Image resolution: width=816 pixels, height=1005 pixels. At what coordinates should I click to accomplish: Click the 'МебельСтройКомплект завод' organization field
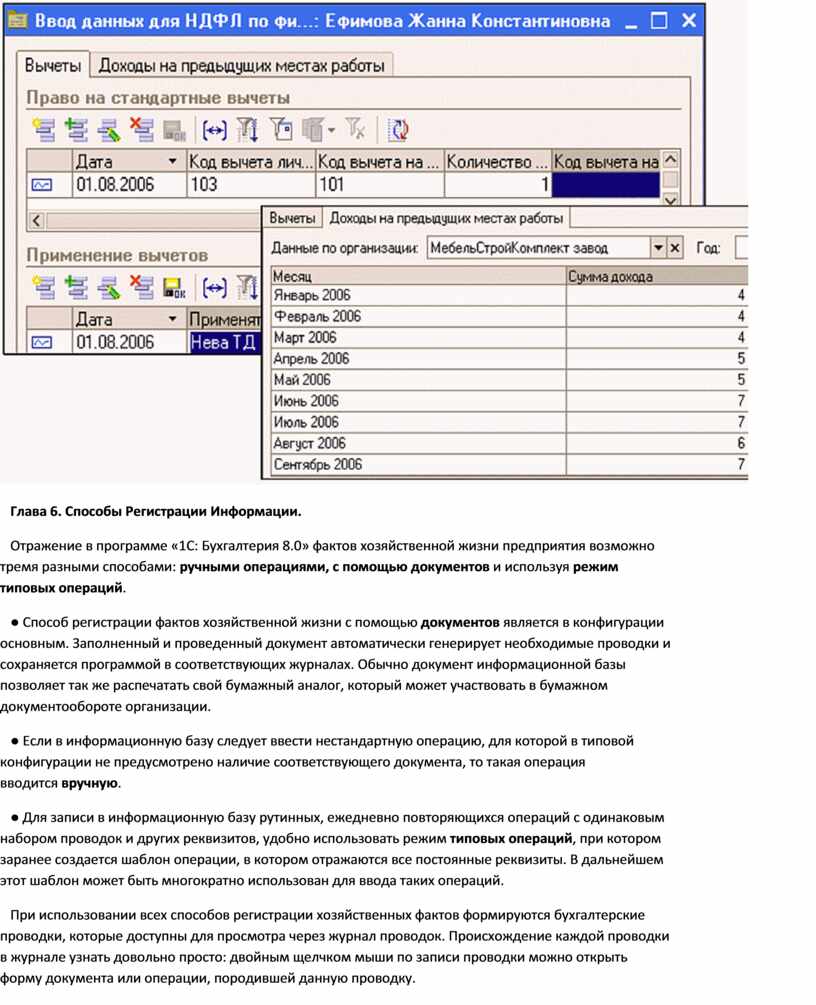click(539, 247)
